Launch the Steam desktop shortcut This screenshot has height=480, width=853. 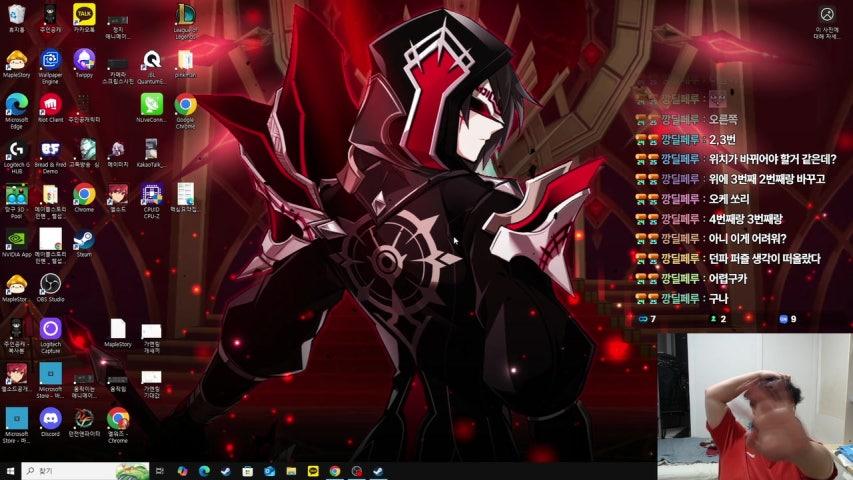84,243
